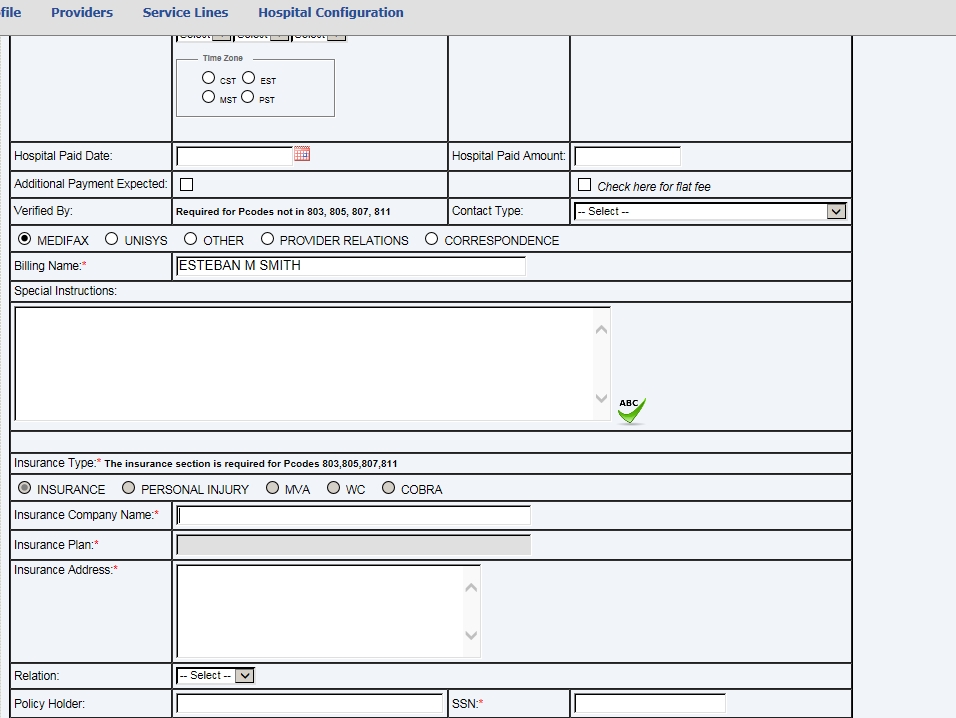Focus the Hospital Paid Amount field
Viewport: 956px width, 718px height.
click(627, 156)
